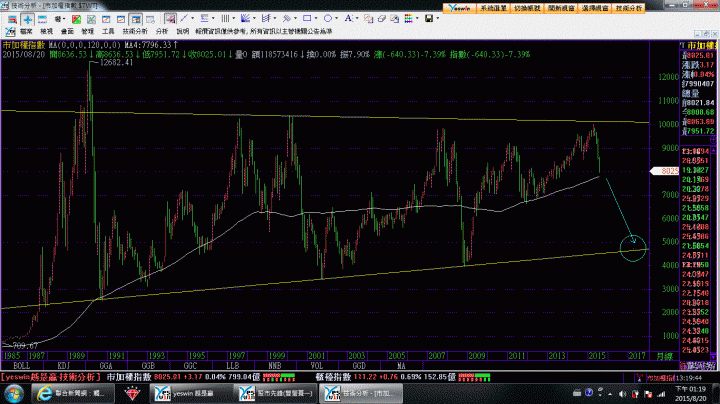Open the red-green chart style icon

(76, 19)
